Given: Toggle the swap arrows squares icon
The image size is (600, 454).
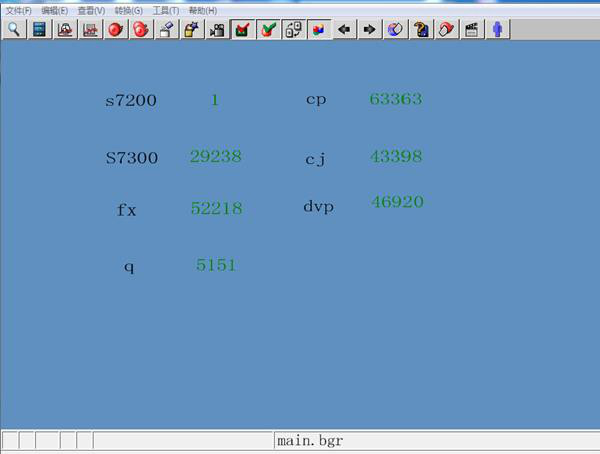Looking at the screenshot, I should (x=294, y=29).
